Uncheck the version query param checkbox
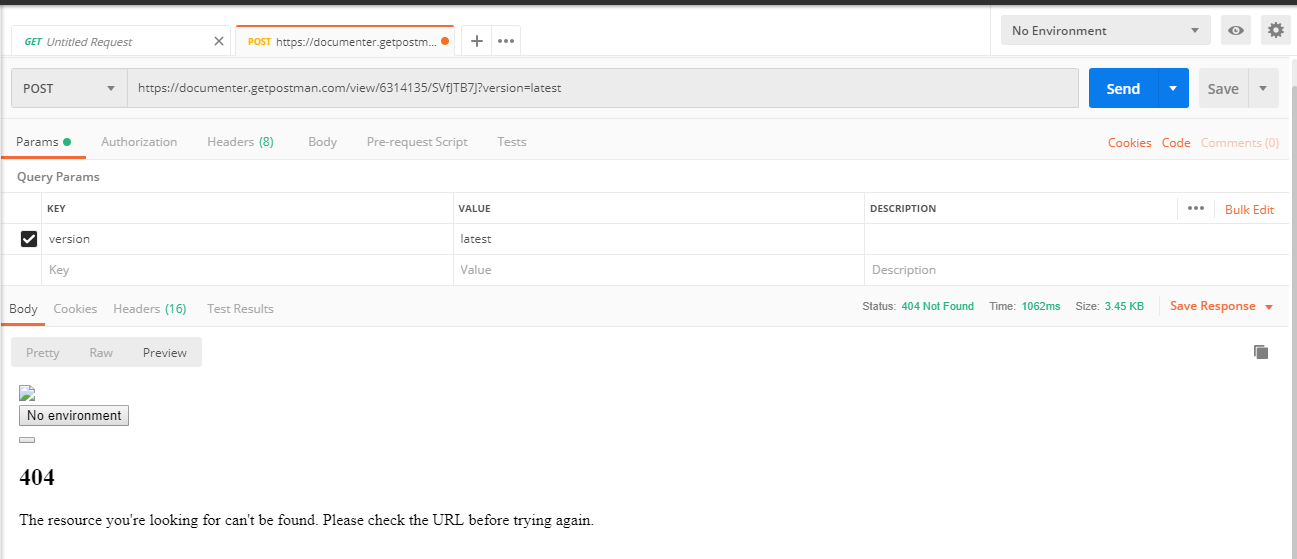The width and height of the screenshot is (1297, 559). pyautogui.click(x=29, y=239)
